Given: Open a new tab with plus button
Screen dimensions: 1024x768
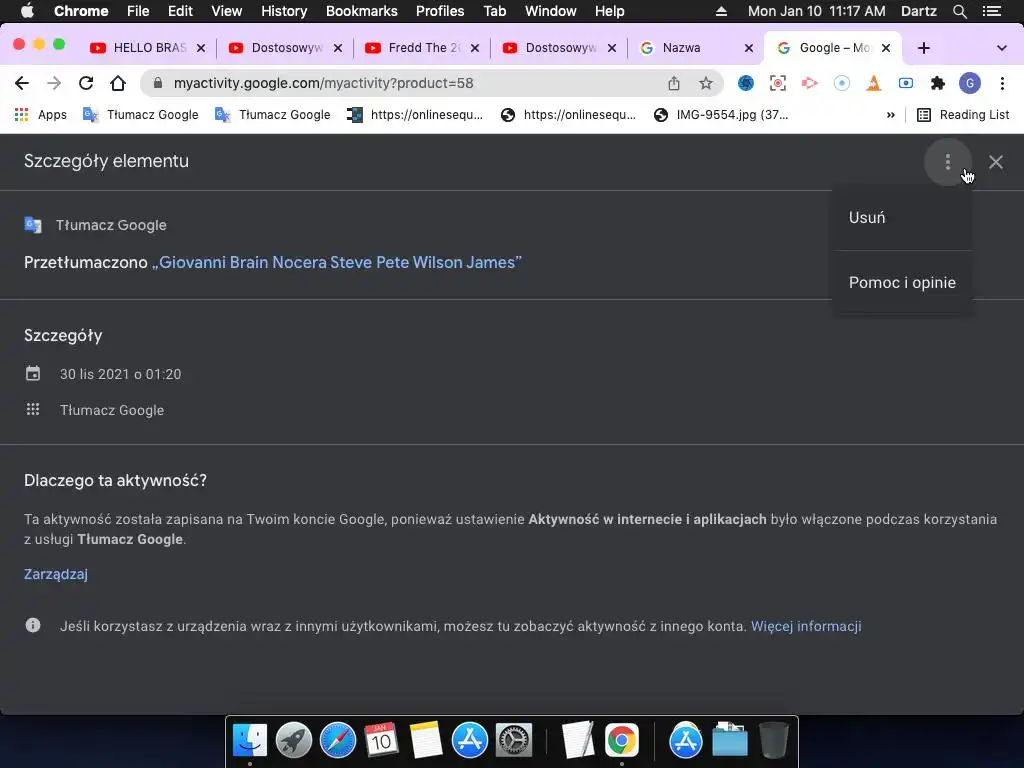Looking at the screenshot, I should tap(923, 48).
